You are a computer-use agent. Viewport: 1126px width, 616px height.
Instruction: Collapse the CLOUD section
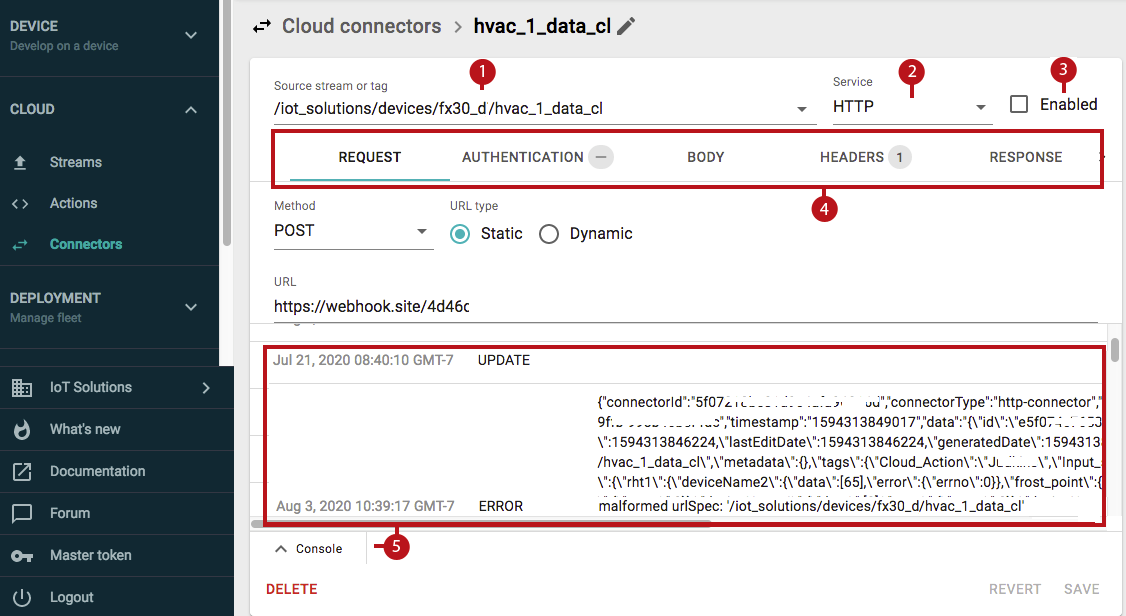pos(190,110)
